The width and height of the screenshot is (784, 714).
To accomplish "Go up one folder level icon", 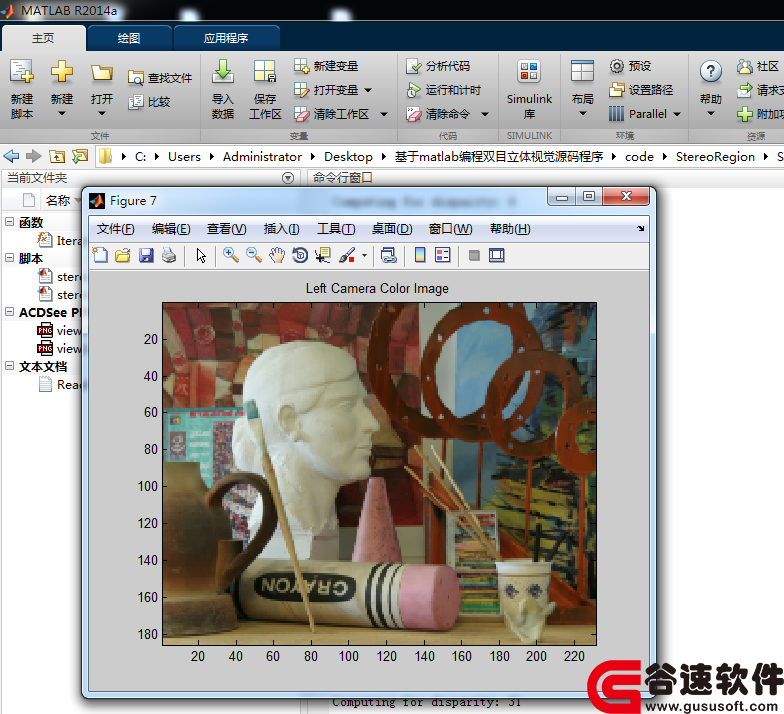I will pos(57,156).
